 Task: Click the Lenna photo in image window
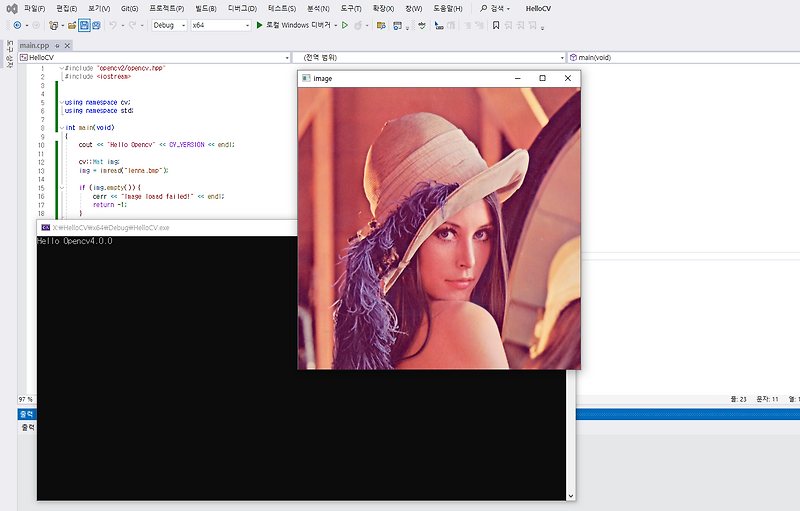[x=439, y=228]
